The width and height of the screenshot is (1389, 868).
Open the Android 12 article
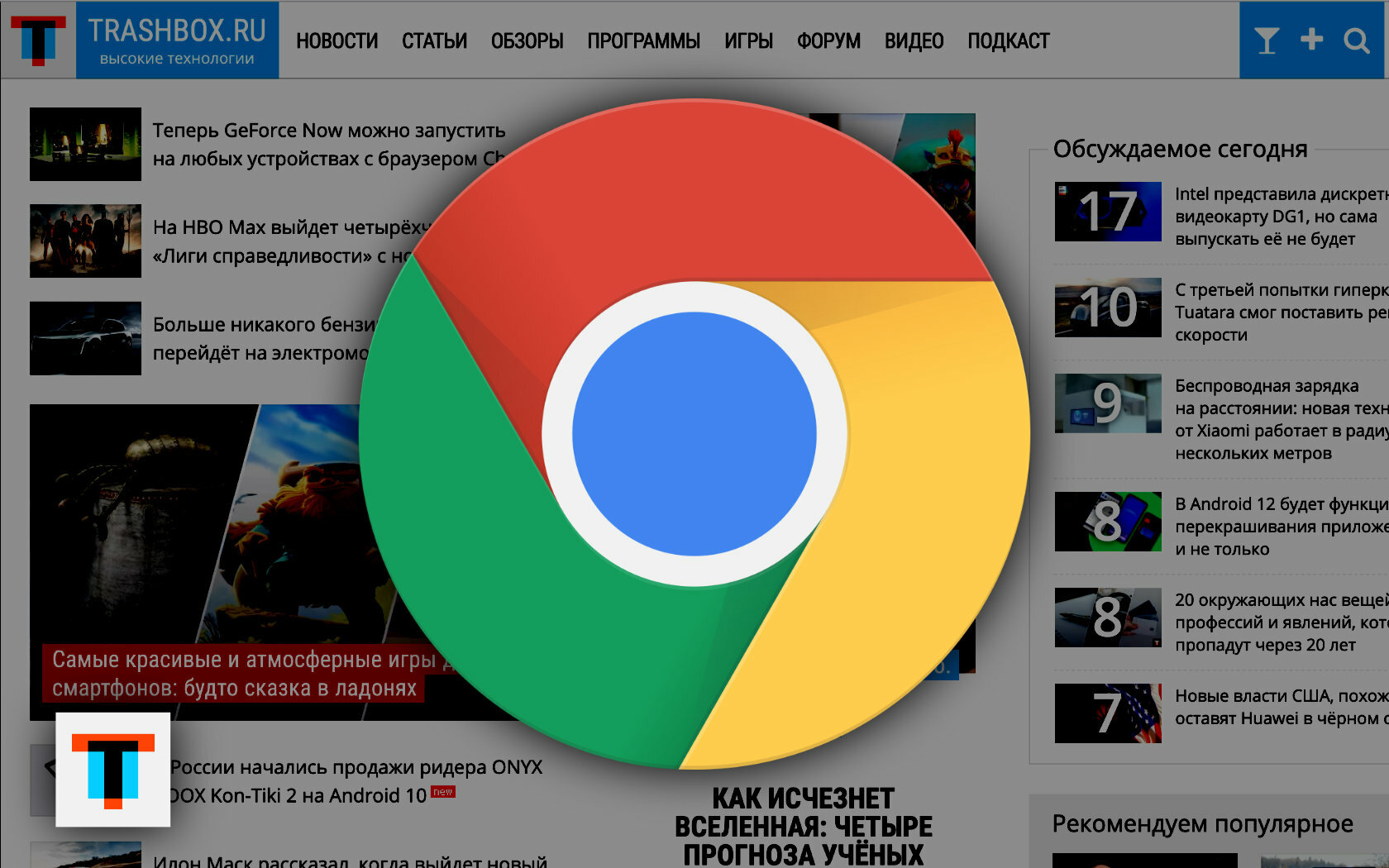point(1282,527)
